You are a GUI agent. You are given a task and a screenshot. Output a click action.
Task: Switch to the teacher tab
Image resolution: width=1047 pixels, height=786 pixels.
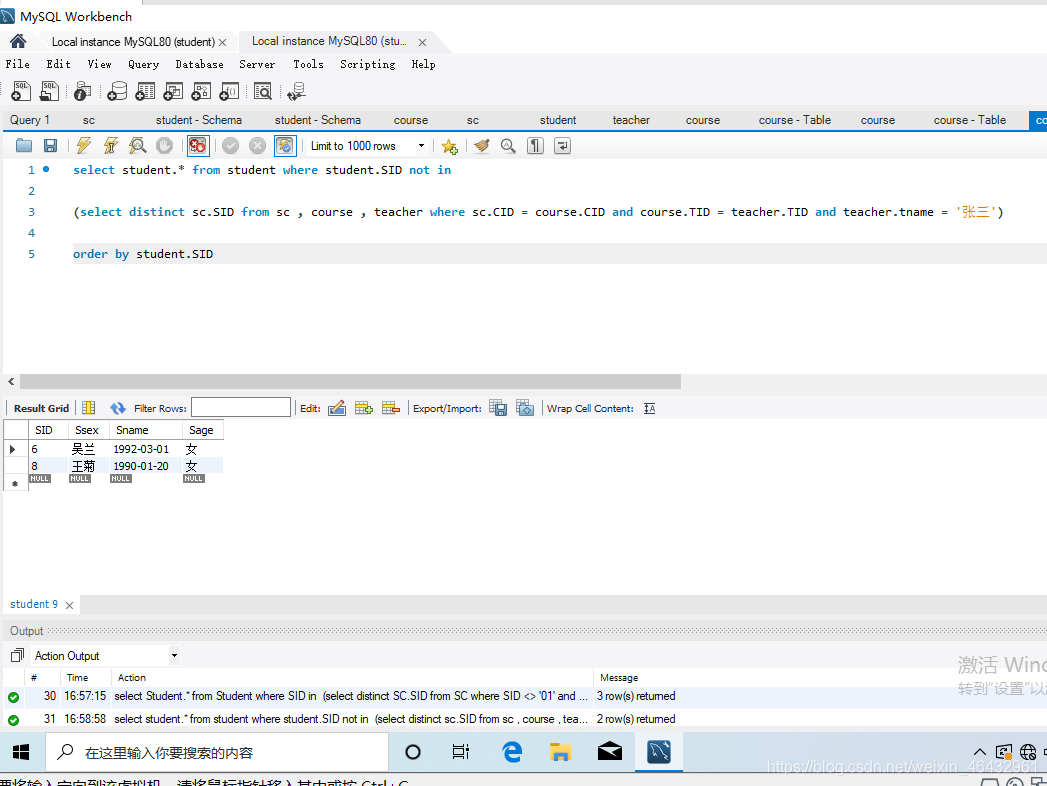click(x=631, y=120)
